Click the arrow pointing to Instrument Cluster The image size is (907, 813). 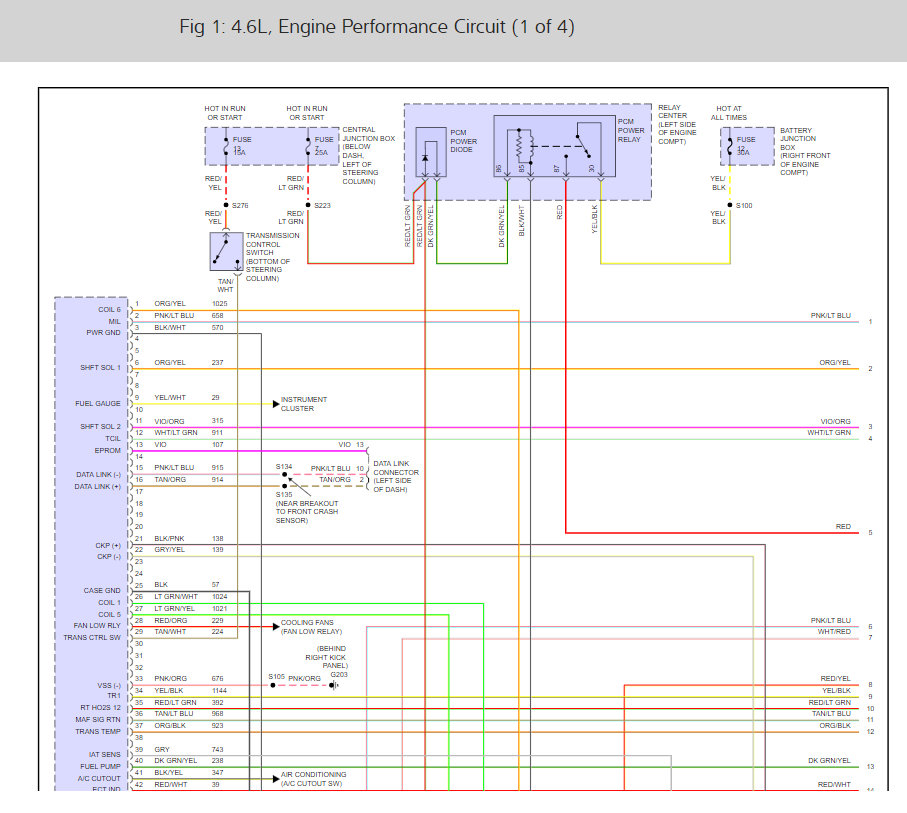point(276,404)
